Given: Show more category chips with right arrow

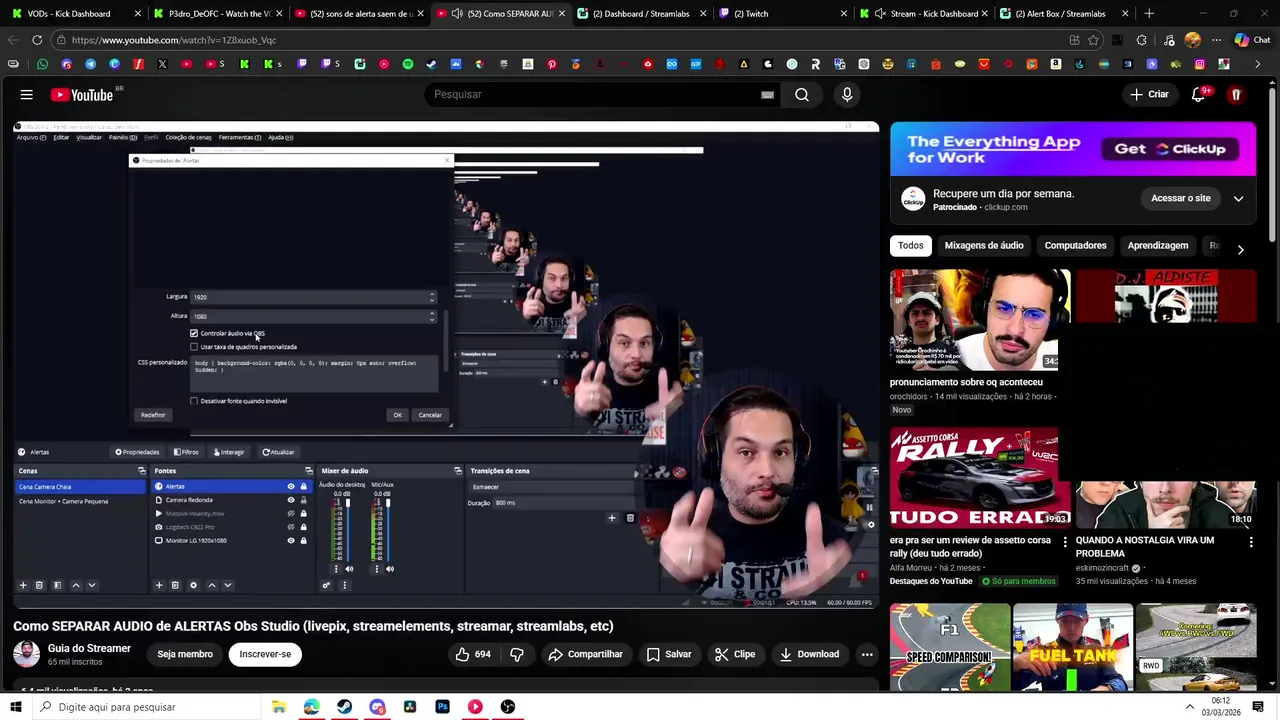Looking at the screenshot, I should [x=1240, y=249].
